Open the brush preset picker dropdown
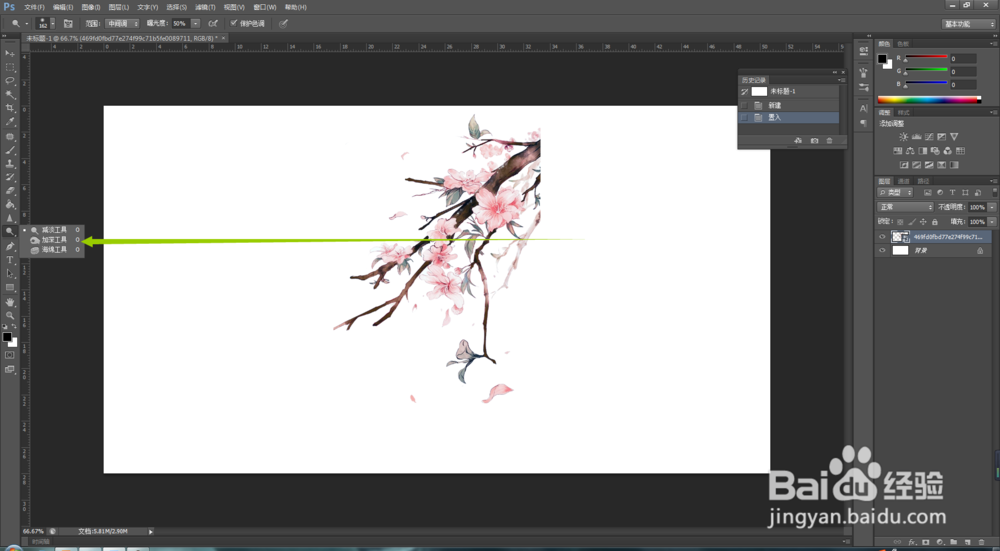The image size is (1000, 551). tap(52, 24)
